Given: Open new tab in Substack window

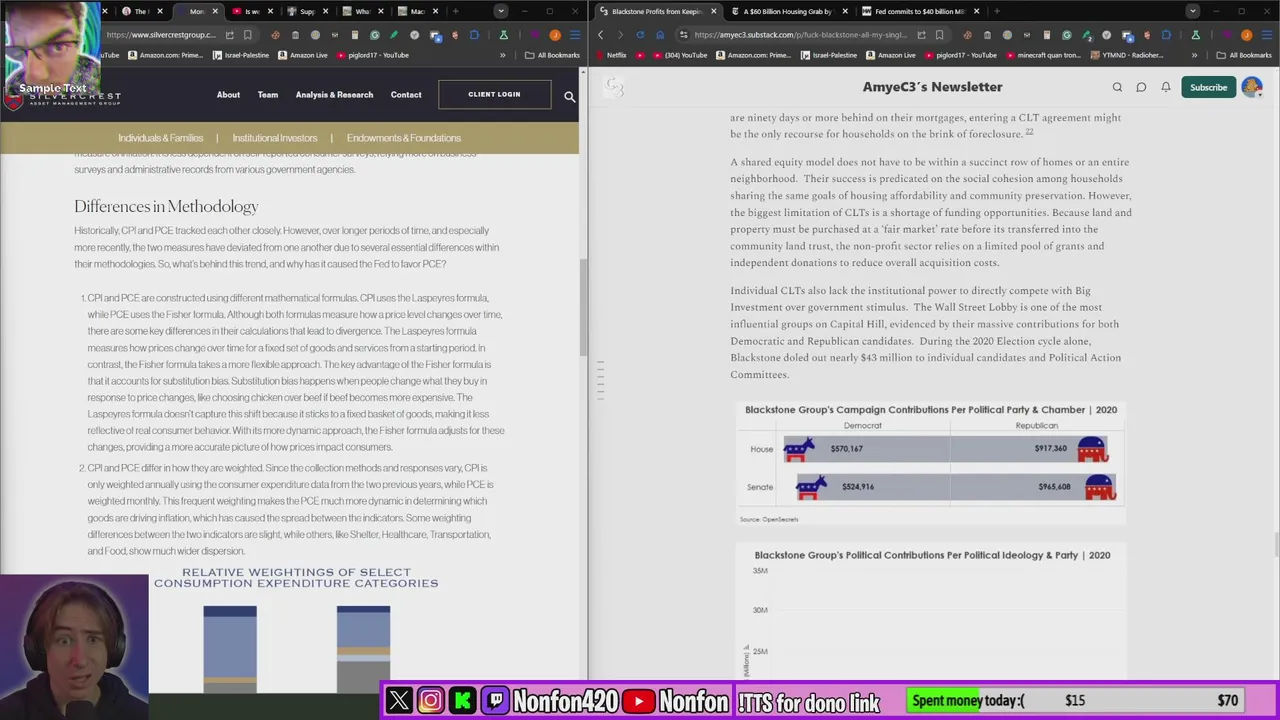Looking at the screenshot, I should [x=997, y=11].
